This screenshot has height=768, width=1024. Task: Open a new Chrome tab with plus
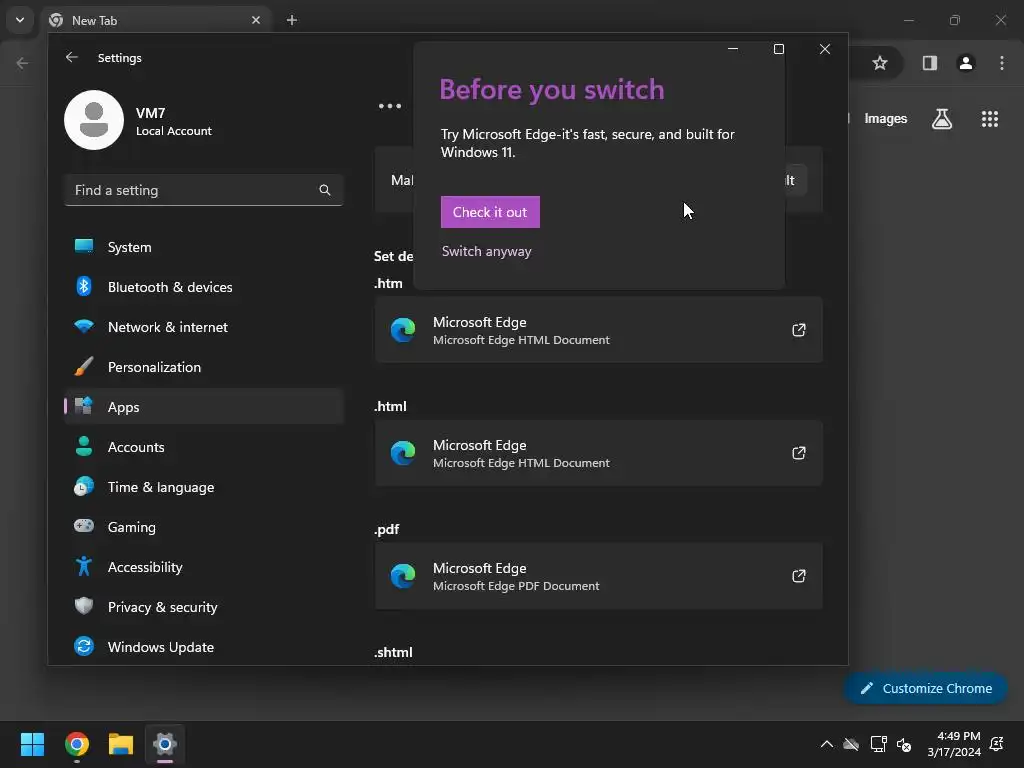coord(292,20)
